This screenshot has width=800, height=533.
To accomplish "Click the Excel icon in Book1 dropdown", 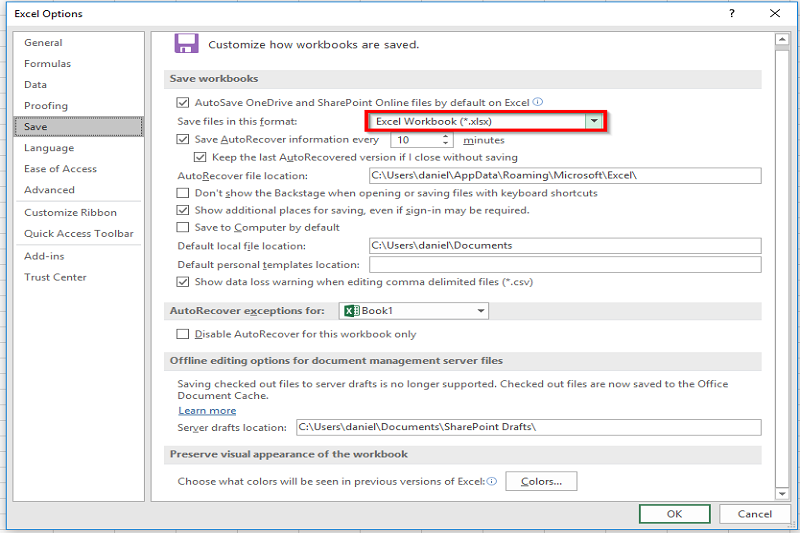I will 352,311.
